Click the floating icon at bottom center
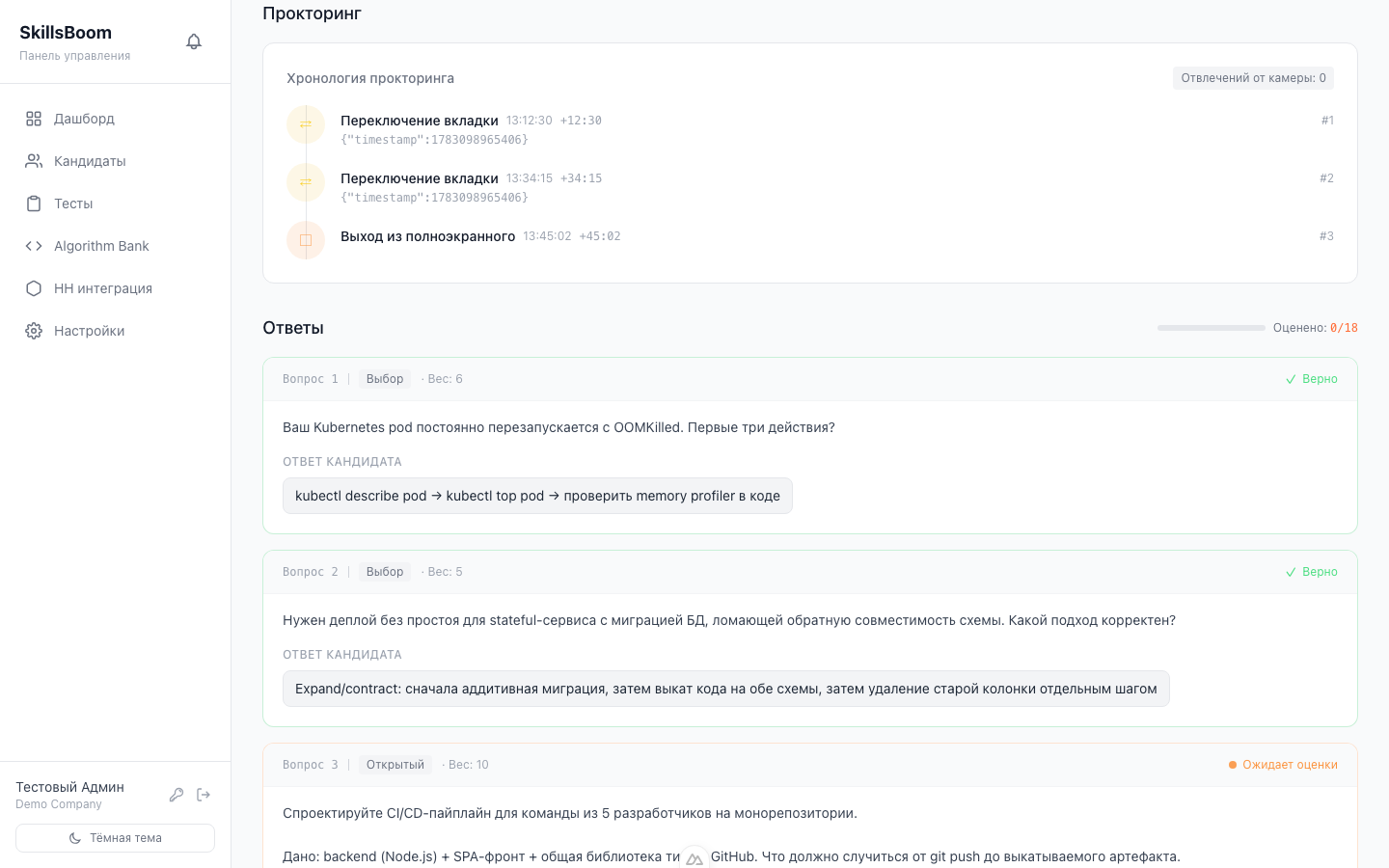 pos(694,857)
